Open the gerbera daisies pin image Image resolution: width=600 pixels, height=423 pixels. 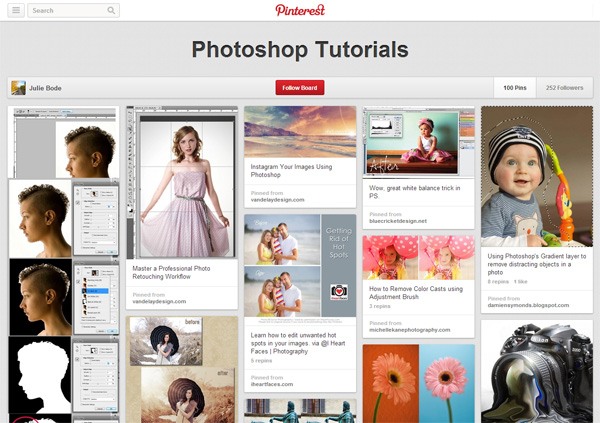pyautogui.click(x=419, y=384)
